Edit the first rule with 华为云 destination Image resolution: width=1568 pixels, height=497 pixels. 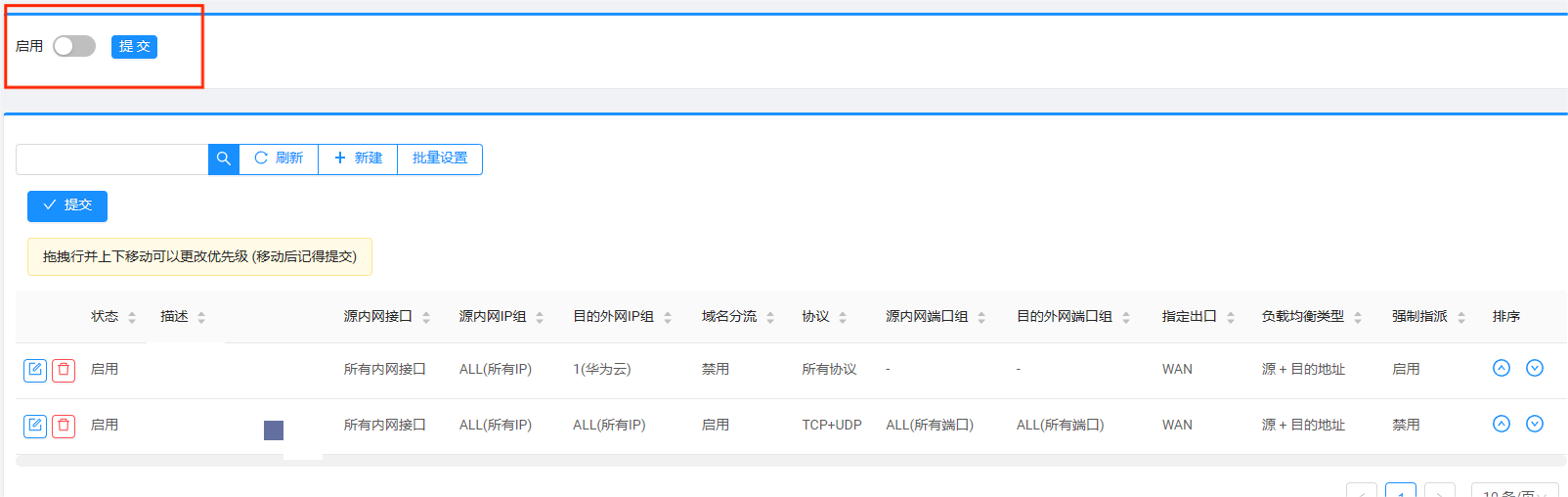[x=35, y=370]
